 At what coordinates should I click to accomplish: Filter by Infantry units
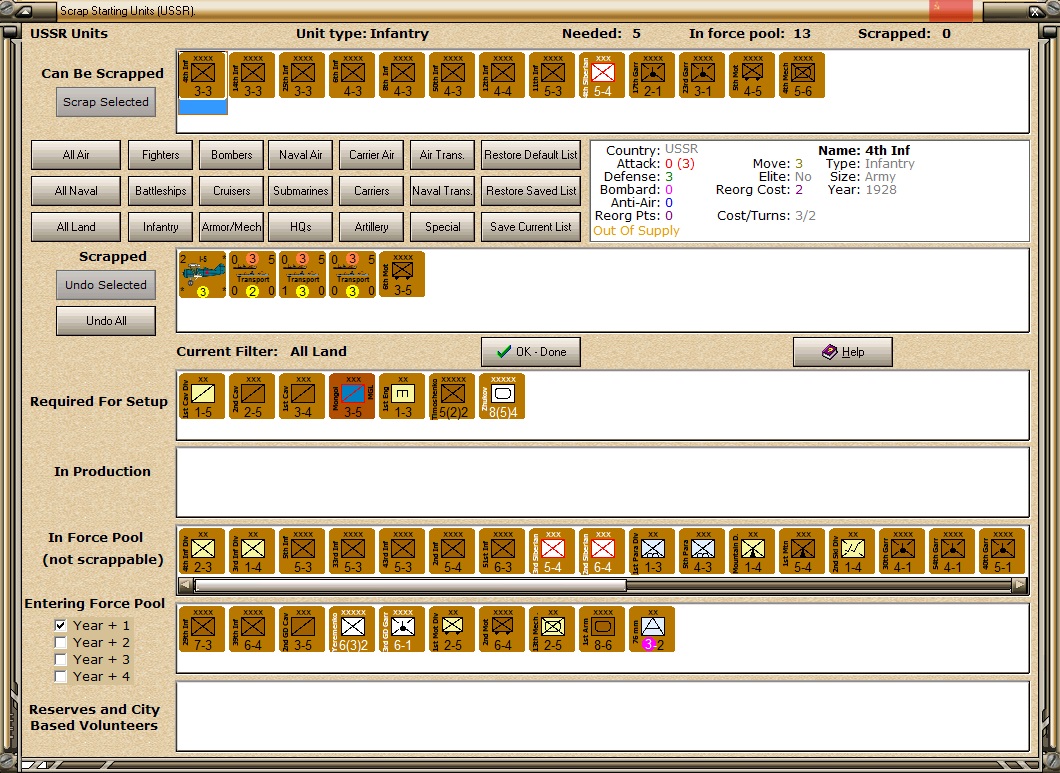point(160,227)
